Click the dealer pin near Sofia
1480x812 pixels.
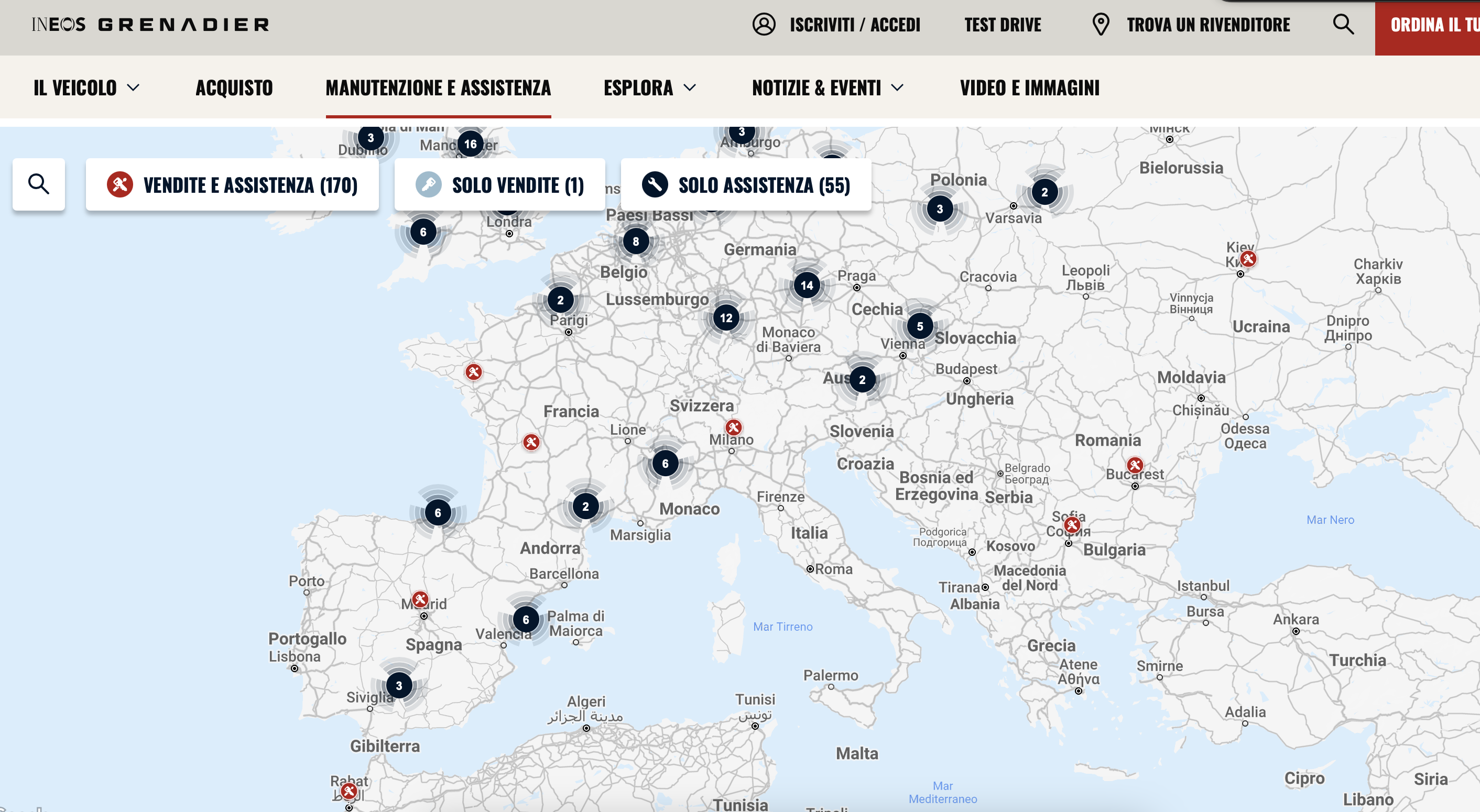[x=1072, y=524]
